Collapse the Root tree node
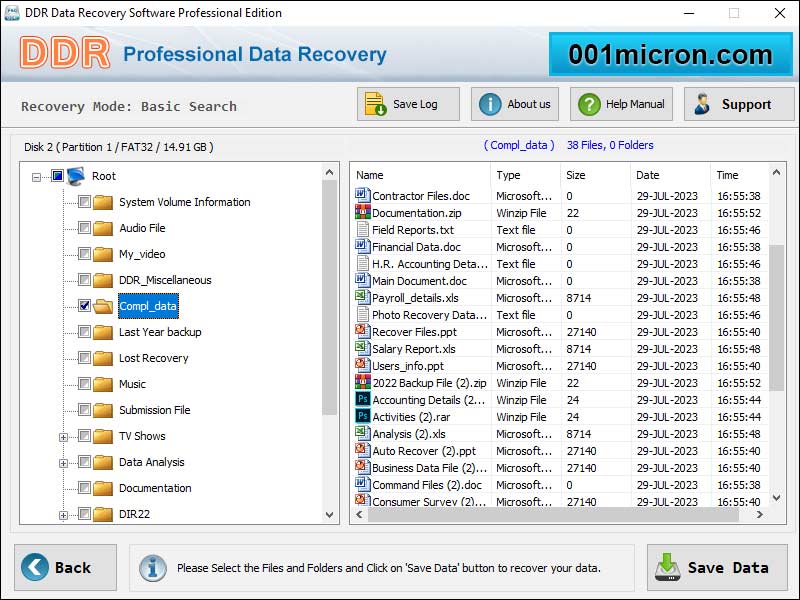Viewport: 800px width, 600px height. [36, 176]
